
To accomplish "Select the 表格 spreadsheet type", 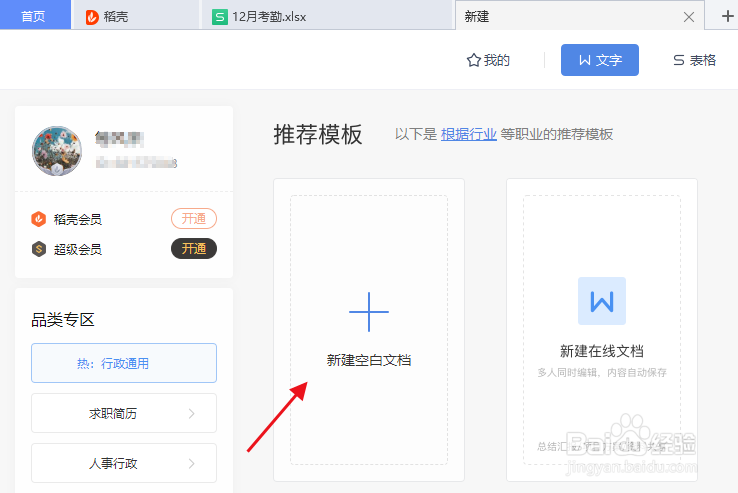I will point(695,60).
